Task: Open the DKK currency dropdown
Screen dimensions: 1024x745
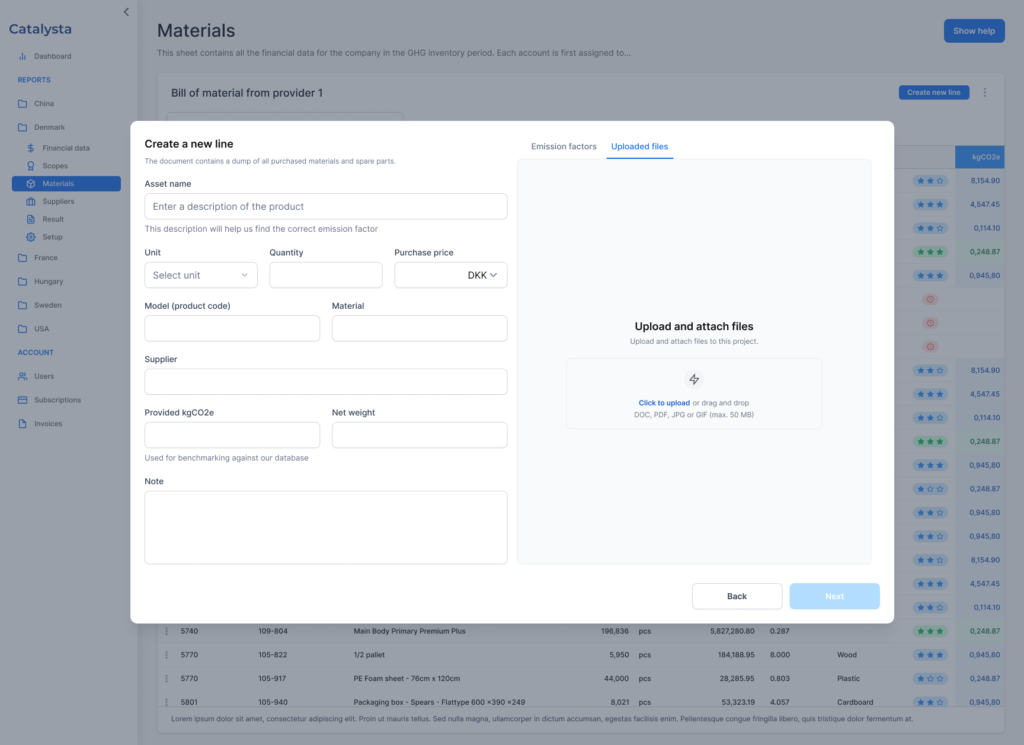Action: point(451,275)
